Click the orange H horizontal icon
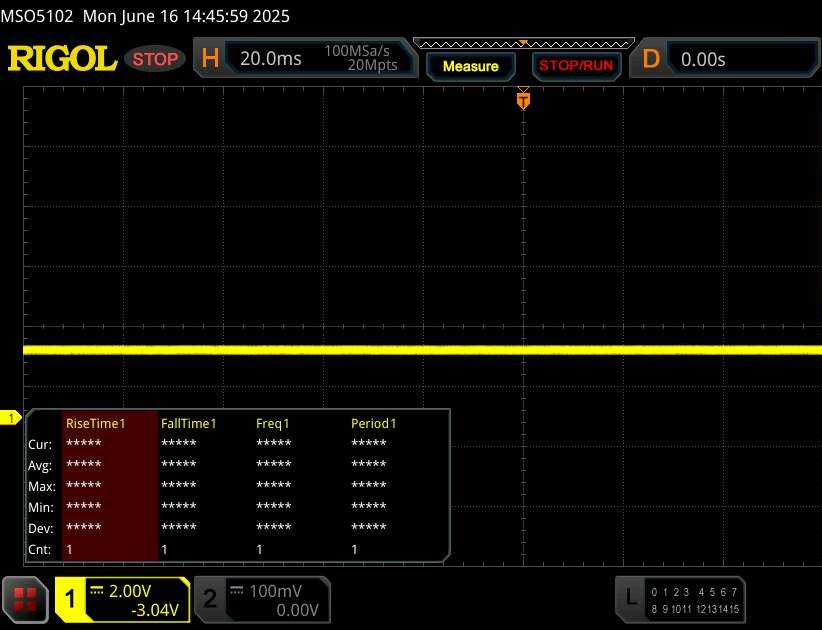The width and height of the screenshot is (822, 630). click(x=210, y=59)
